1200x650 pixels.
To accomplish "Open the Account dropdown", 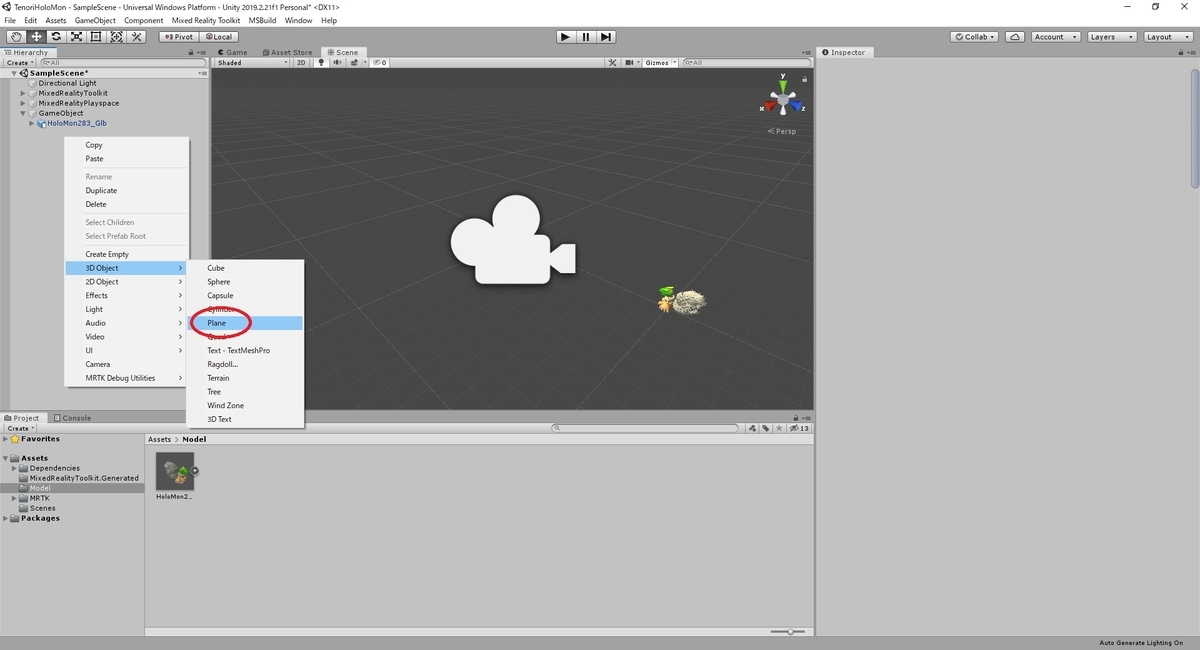I will pos(1055,37).
